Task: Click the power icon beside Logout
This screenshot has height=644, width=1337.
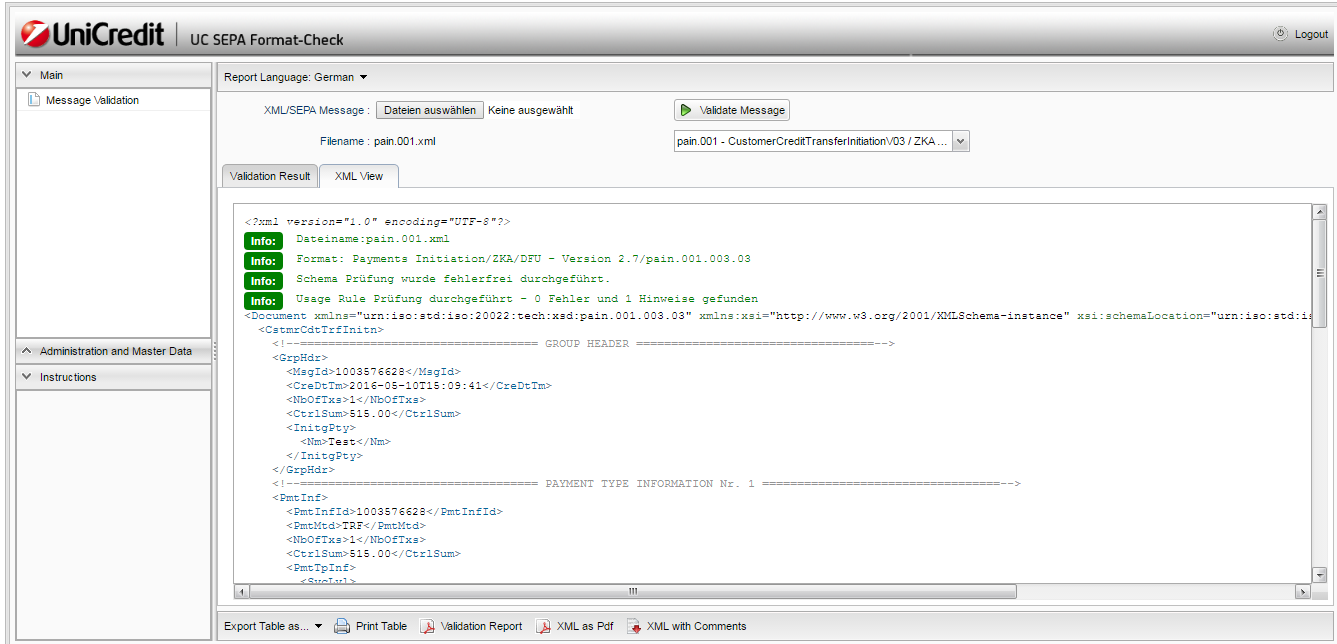Action: (1280, 34)
